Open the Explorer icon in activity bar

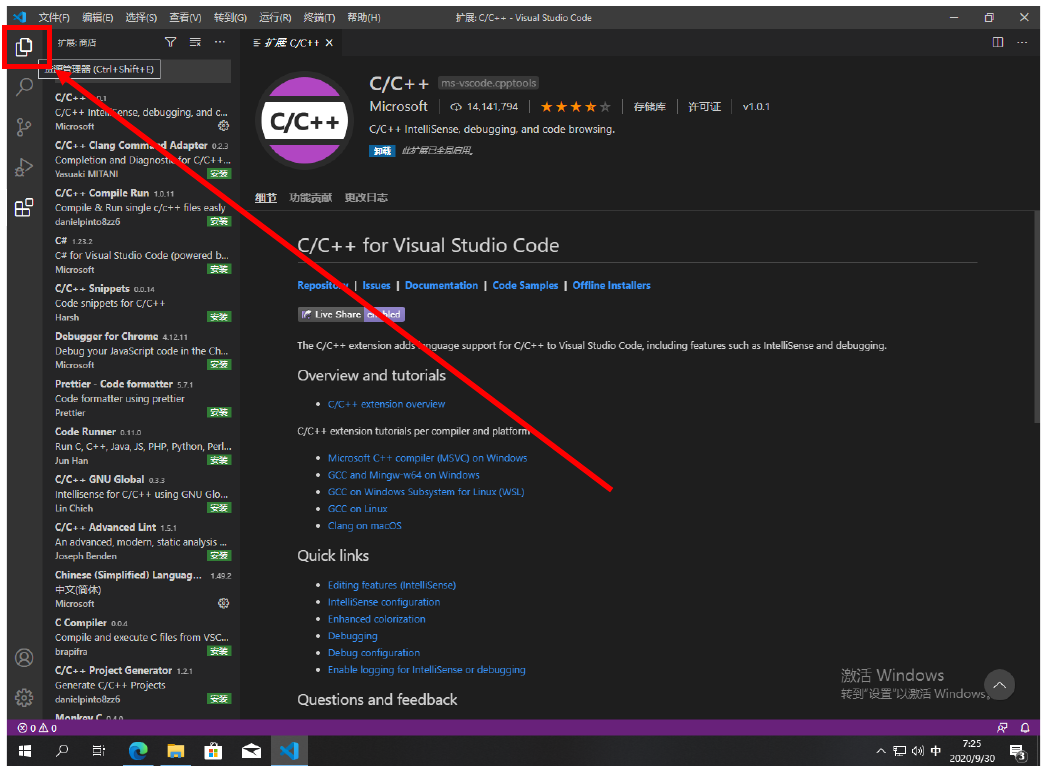(24, 47)
